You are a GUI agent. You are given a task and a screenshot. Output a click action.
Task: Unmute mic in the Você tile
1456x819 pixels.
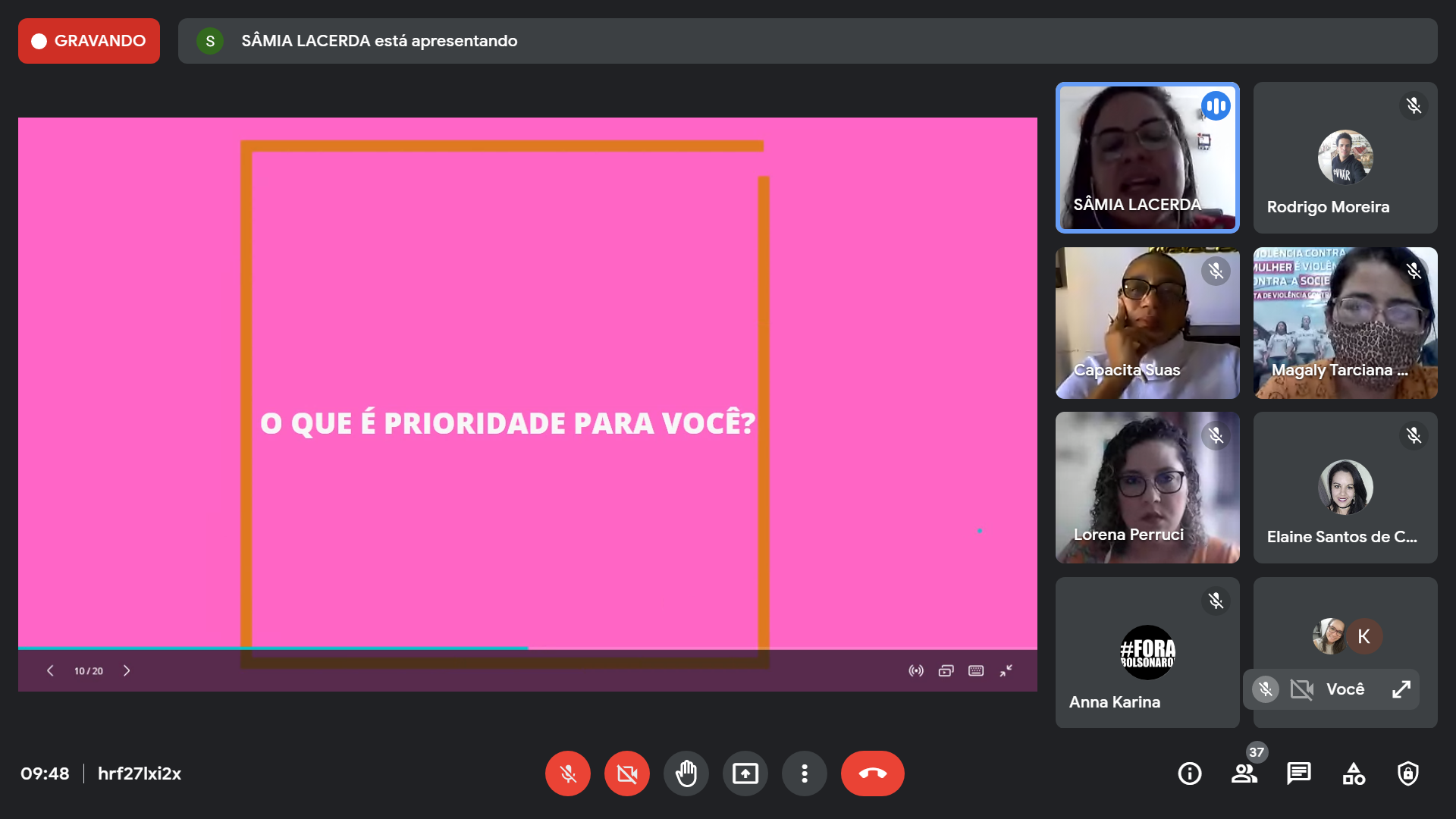tap(1265, 689)
